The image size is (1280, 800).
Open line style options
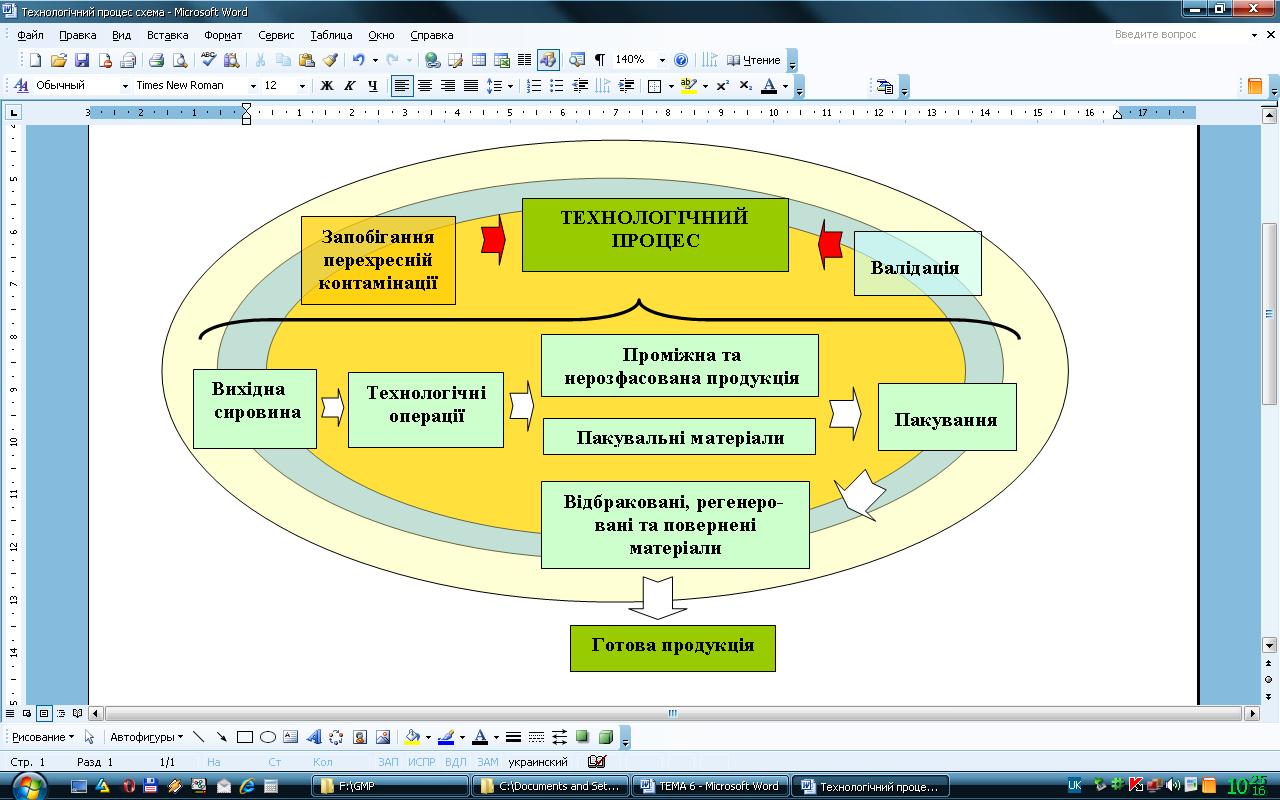pyautogui.click(x=513, y=737)
